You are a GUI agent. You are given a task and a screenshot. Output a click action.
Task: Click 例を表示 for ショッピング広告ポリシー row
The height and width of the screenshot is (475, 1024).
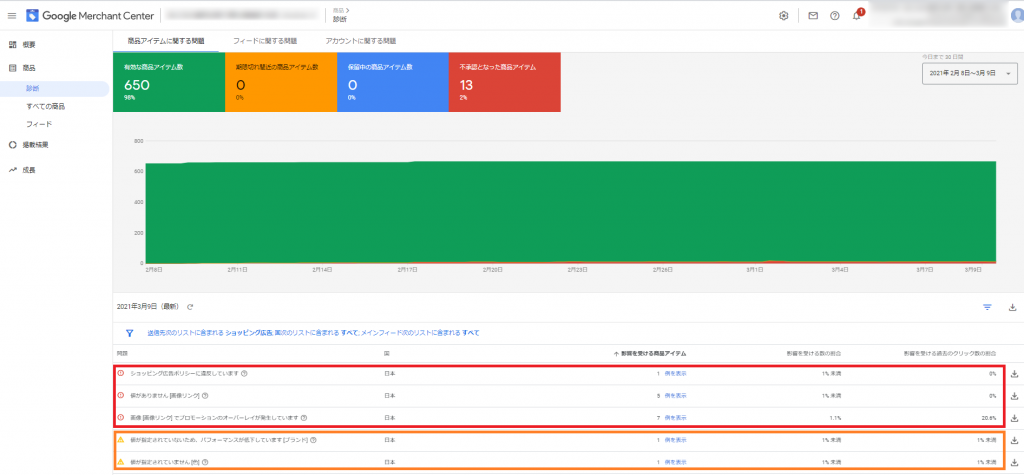[675, 374]
